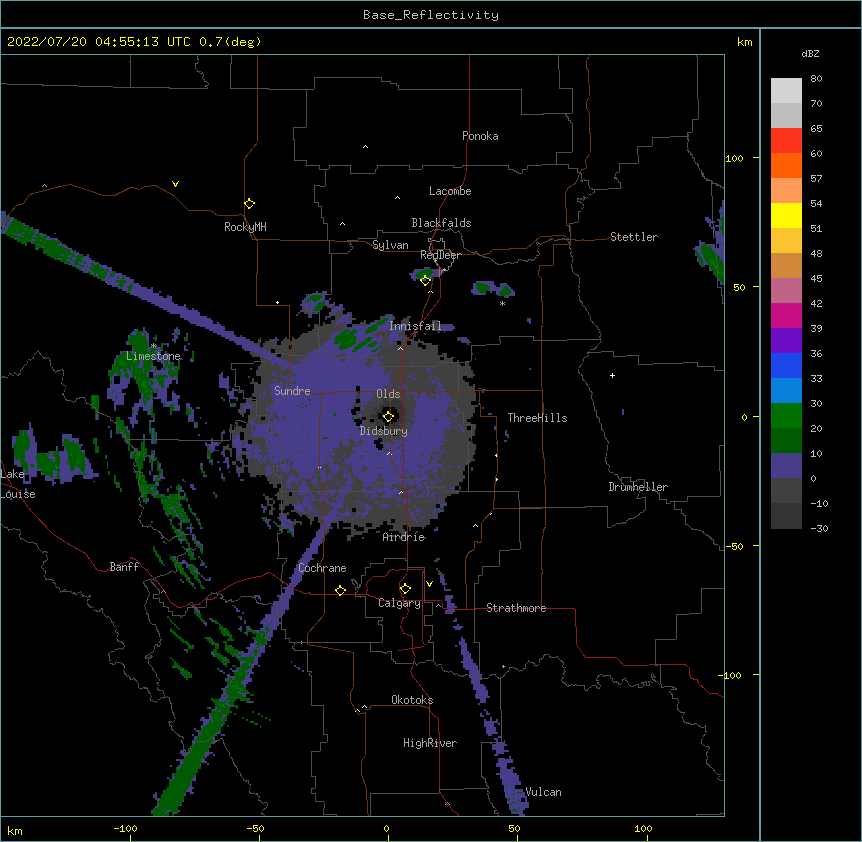Click the Banff town label
Screen dimensions: 862x842
point(124,567)
